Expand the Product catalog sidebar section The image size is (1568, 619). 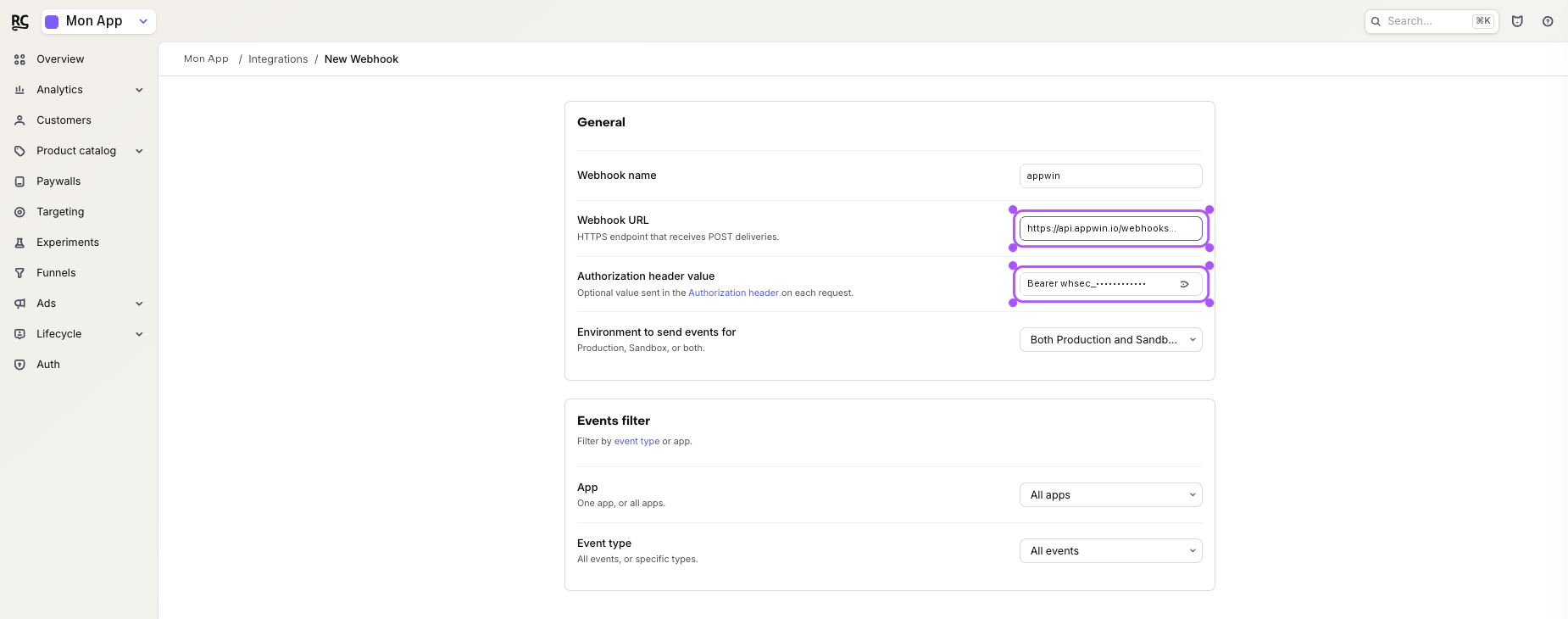tap(140, 151)
